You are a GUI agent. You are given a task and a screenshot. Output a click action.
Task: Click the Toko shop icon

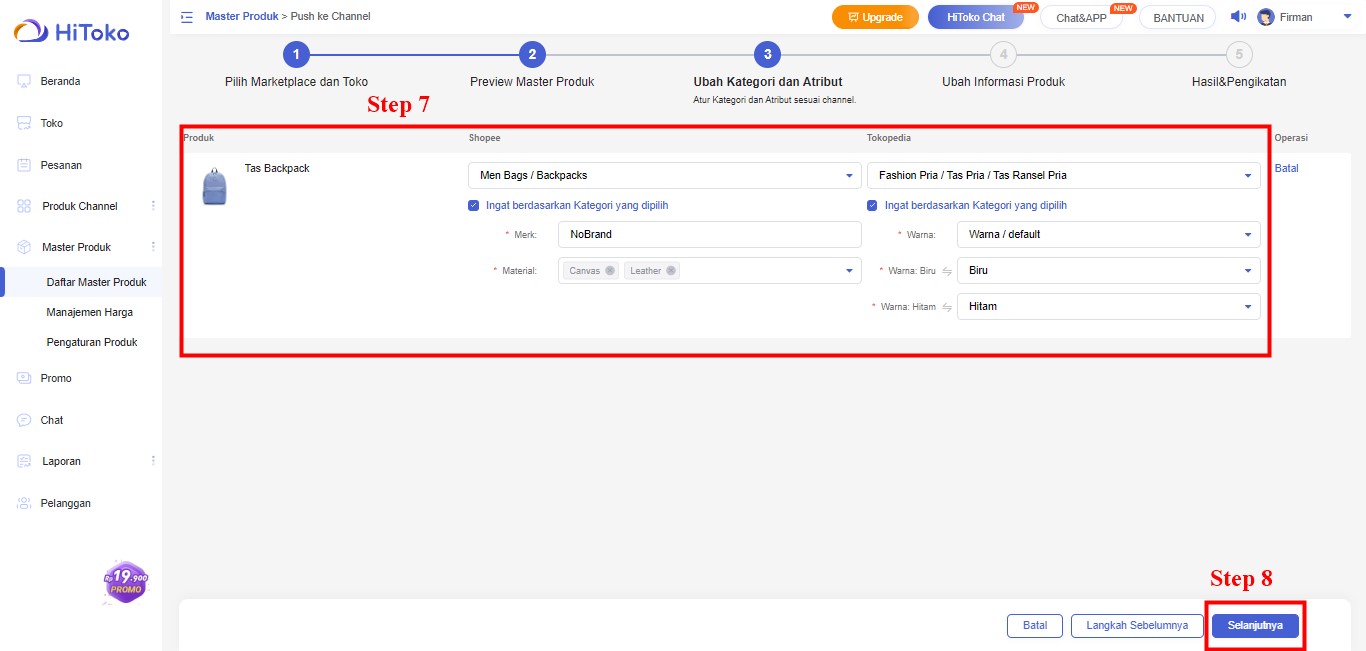[x=24, y=123]
